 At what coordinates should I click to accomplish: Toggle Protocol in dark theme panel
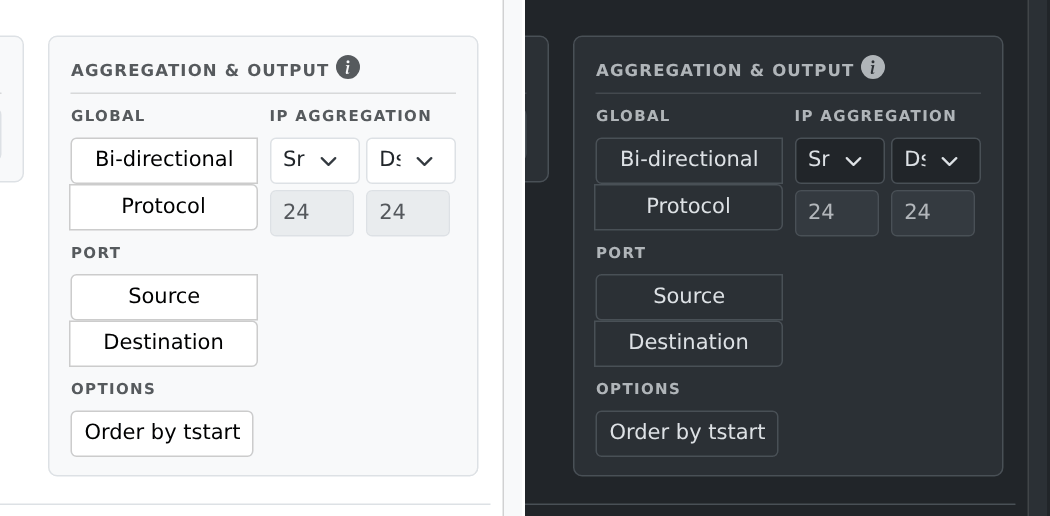coord(688,207)
